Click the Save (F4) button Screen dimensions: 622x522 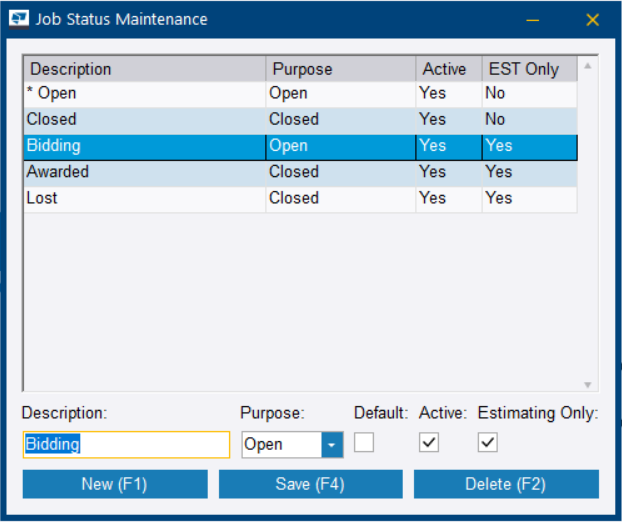click(x=310, y=485)
